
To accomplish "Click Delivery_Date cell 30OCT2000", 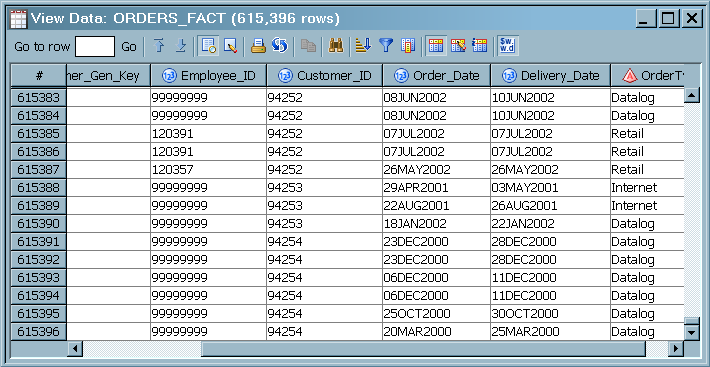I will click(x=551, y=314).
